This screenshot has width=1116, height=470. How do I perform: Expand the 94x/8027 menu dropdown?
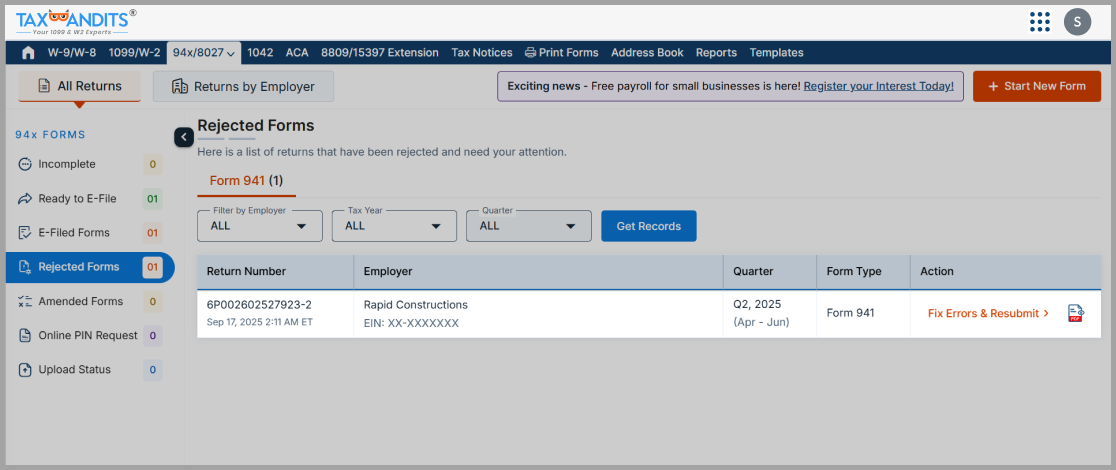[204, 53]
